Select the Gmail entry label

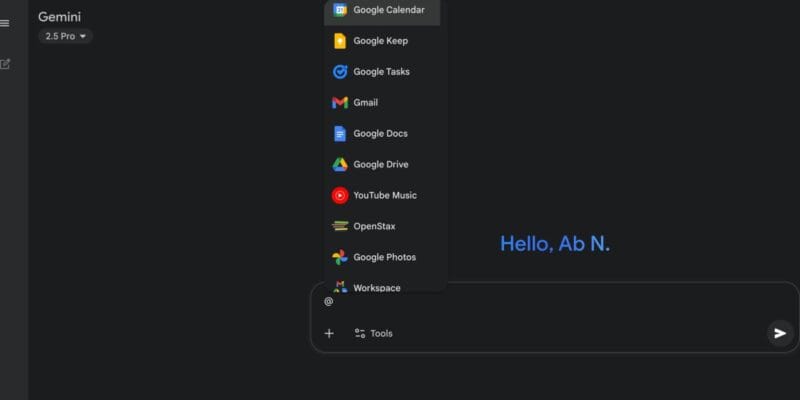(366, 103)
